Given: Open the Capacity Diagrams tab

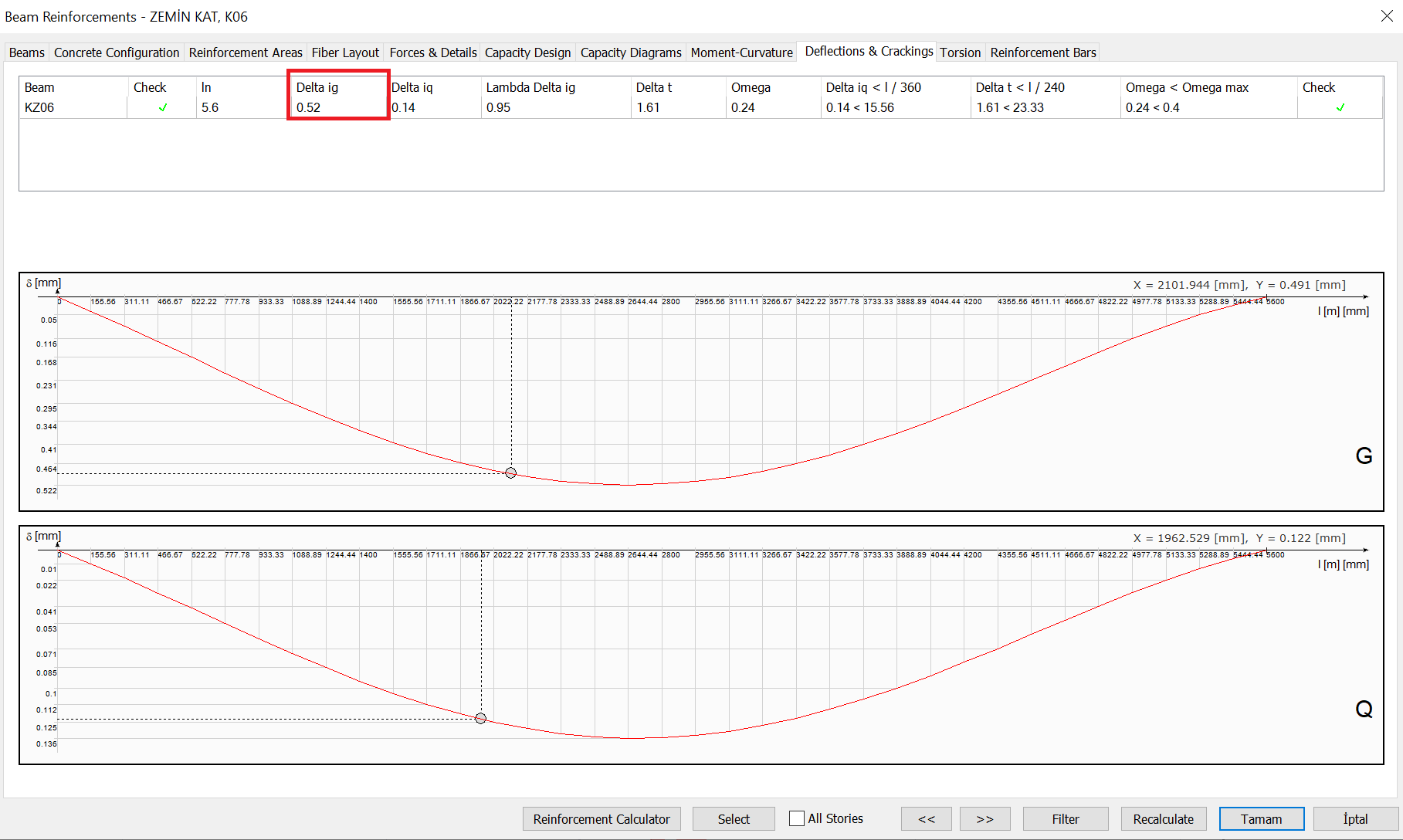Looking at the screenshot, I should coord(630,52).
